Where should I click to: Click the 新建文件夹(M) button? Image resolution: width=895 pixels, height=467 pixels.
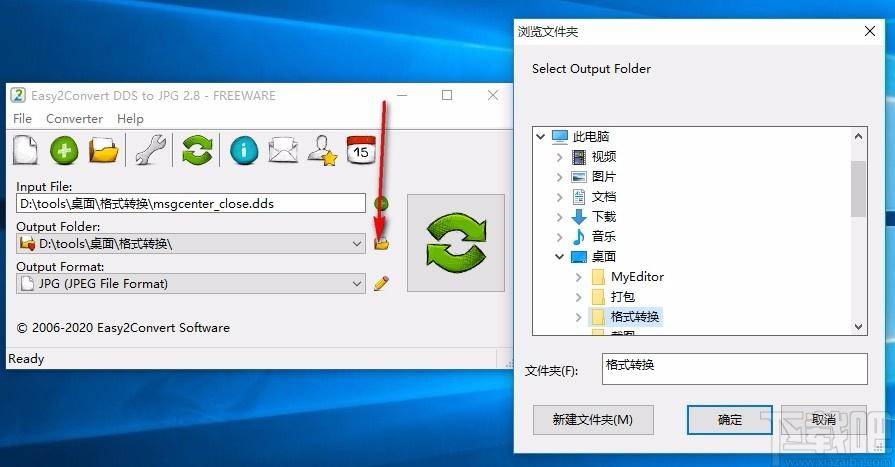pos(593,420)
